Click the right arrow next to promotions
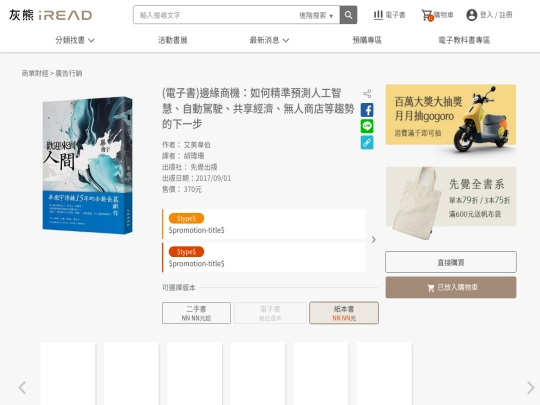540x405 pixels. pyautogui.click(x=374, y=240)
